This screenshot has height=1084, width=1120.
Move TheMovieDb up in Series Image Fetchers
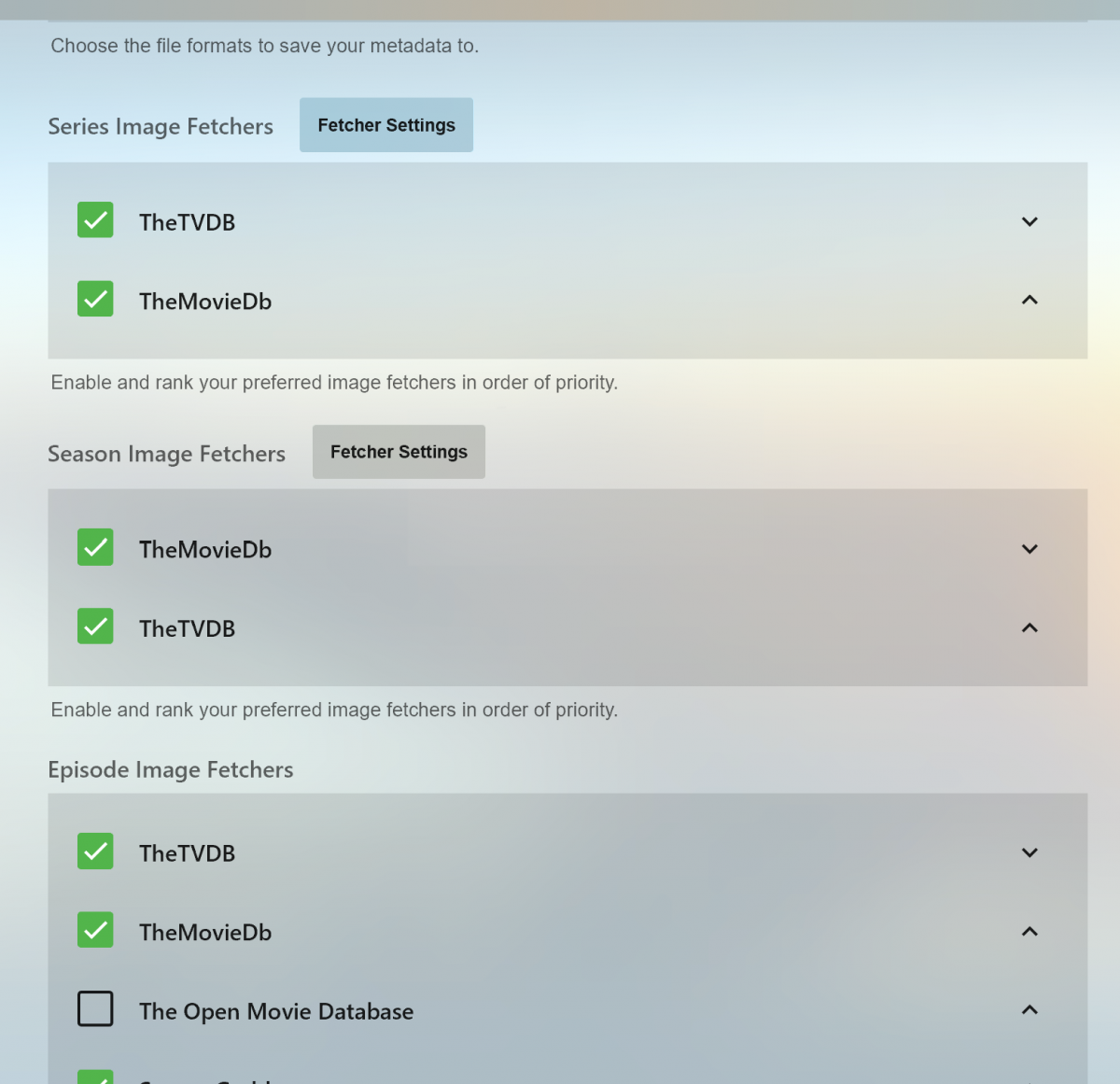coord(1029,301)
